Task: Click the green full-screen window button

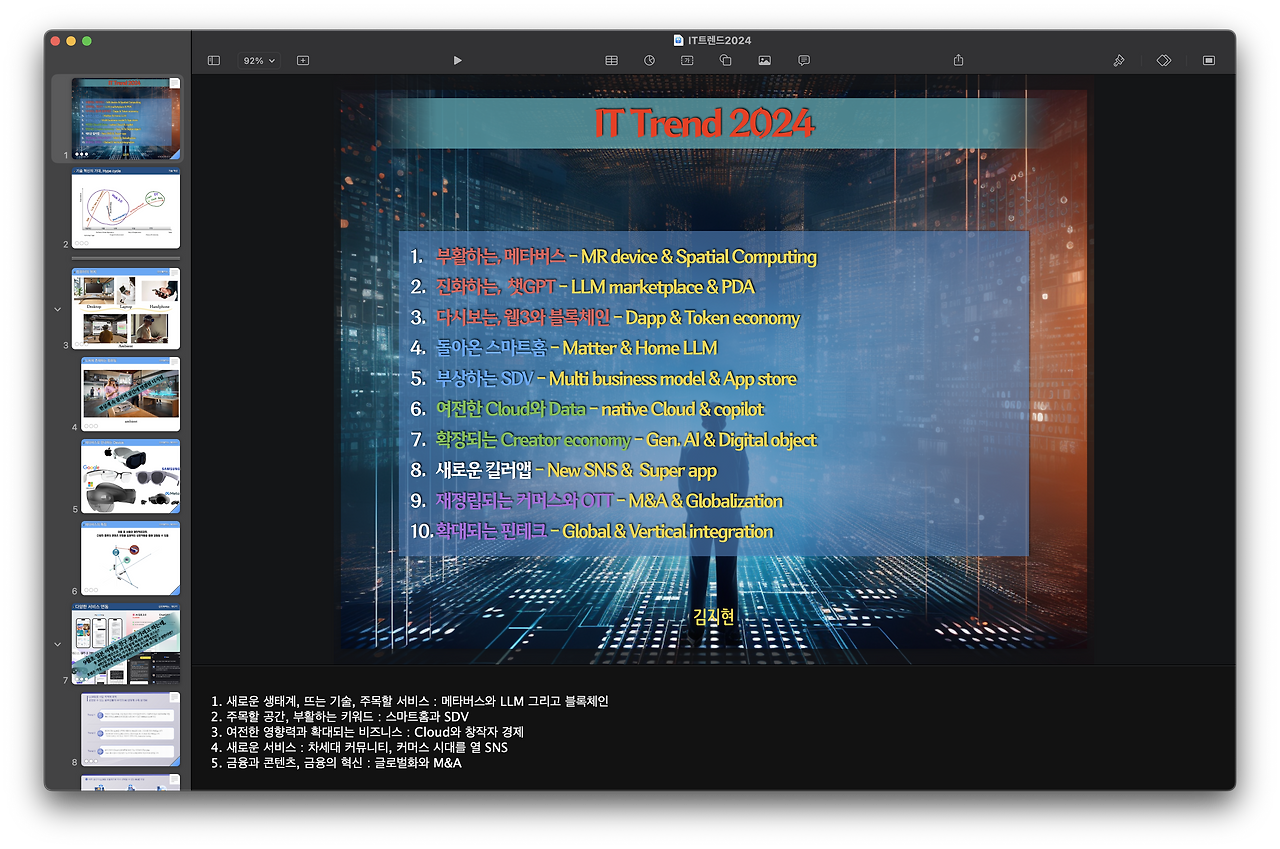Action: (87, 40)
